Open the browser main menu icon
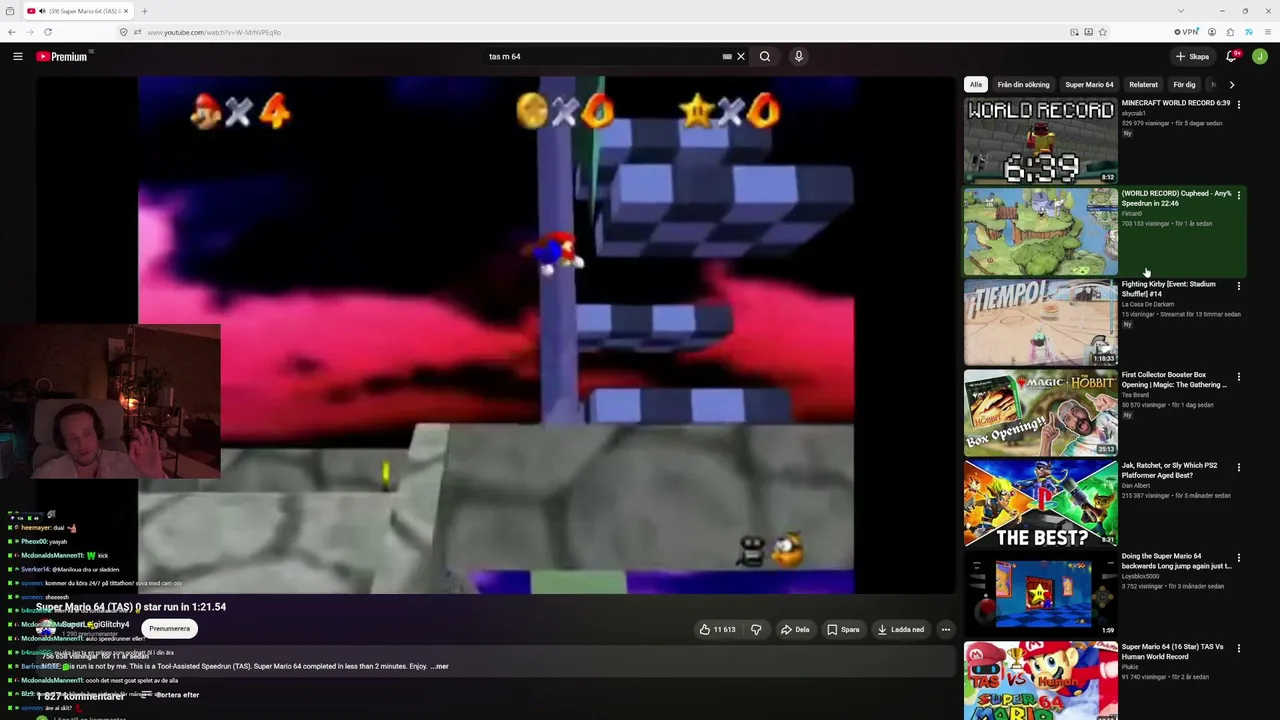 [1268, 32]
